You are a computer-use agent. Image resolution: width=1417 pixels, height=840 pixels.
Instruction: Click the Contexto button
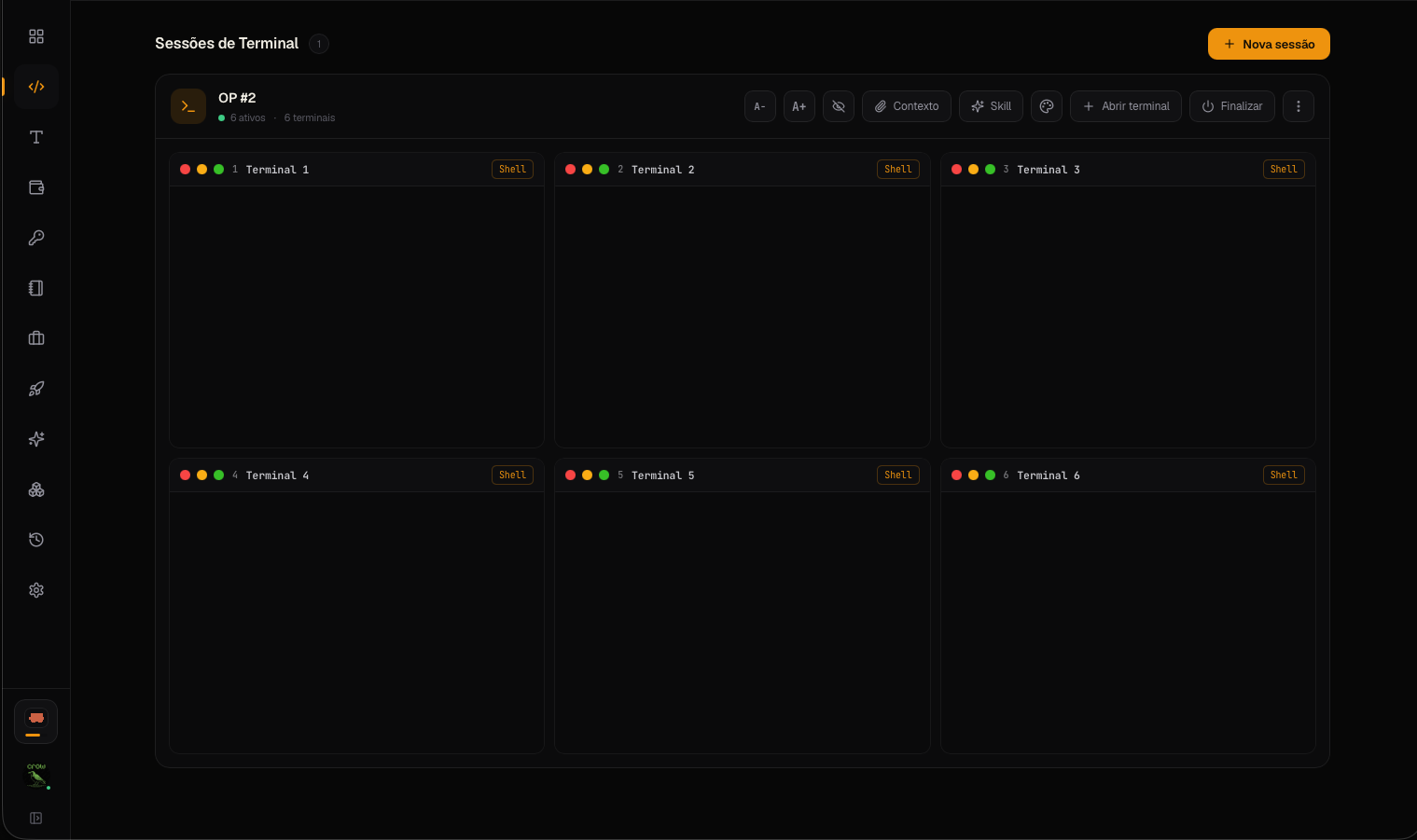point(907,106)
